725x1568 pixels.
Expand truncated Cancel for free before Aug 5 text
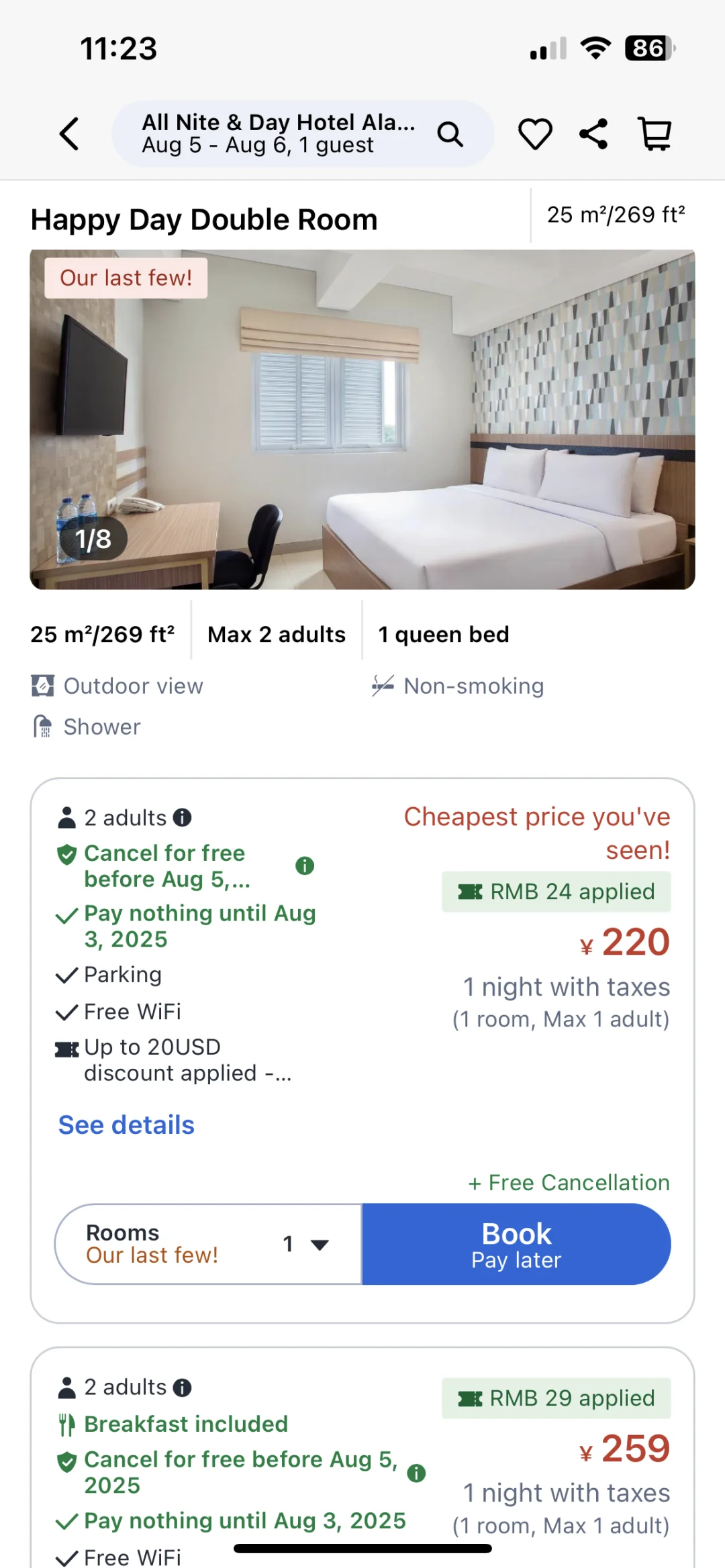point(166,866)
